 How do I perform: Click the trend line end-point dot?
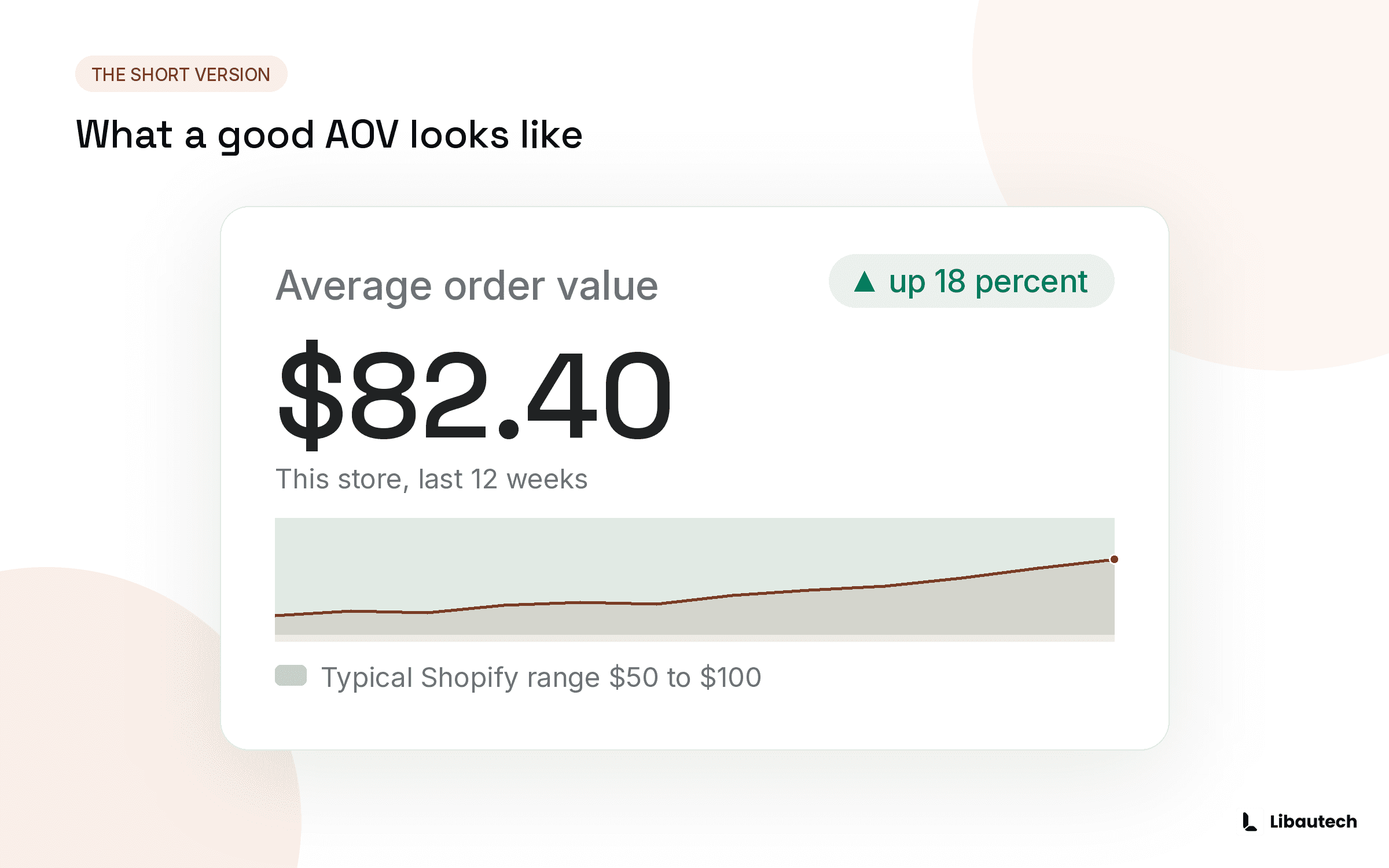coord(1114,559)
